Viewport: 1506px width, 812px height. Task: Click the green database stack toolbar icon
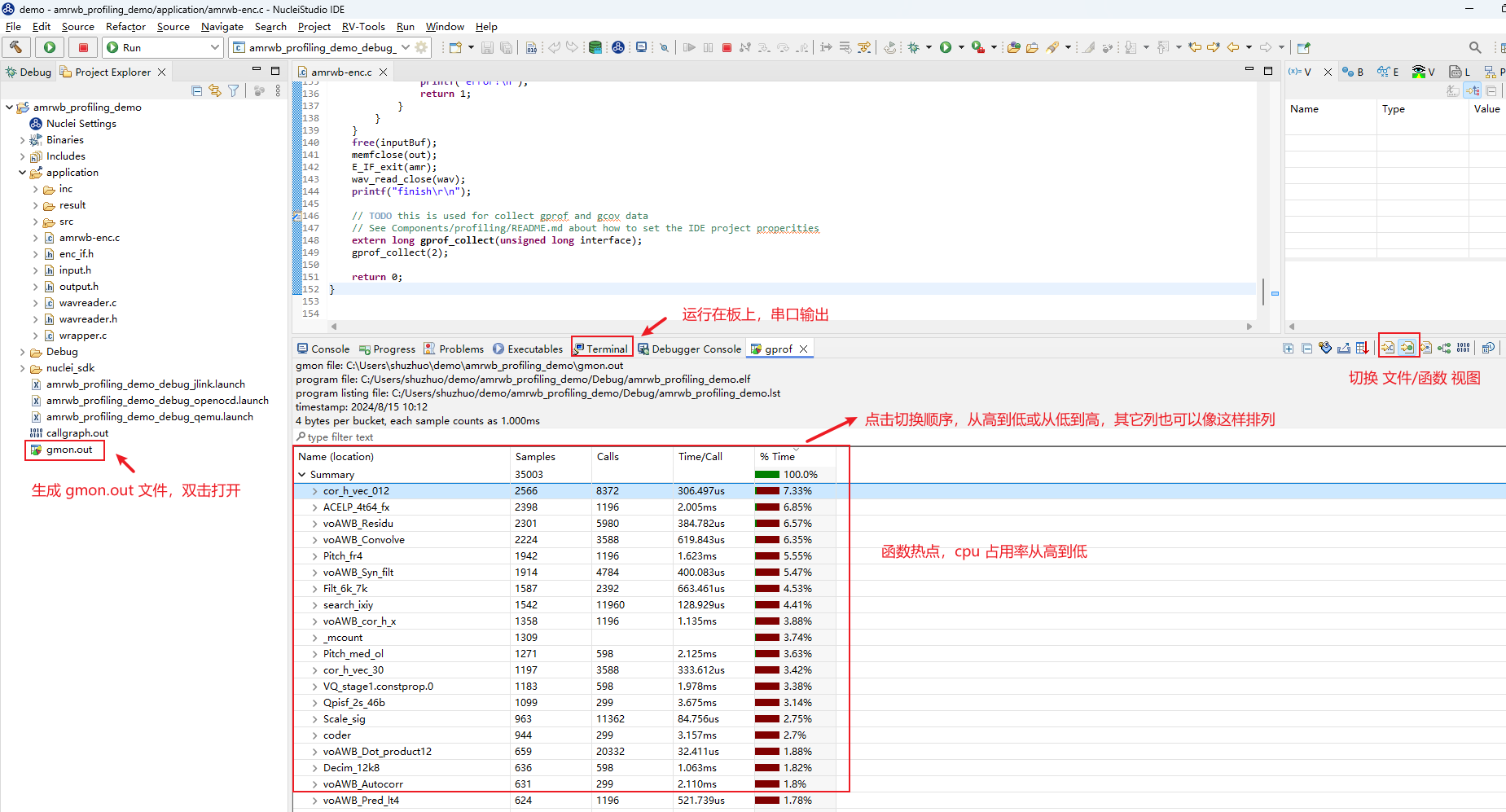pyautogui.click(x=595, y=47)
